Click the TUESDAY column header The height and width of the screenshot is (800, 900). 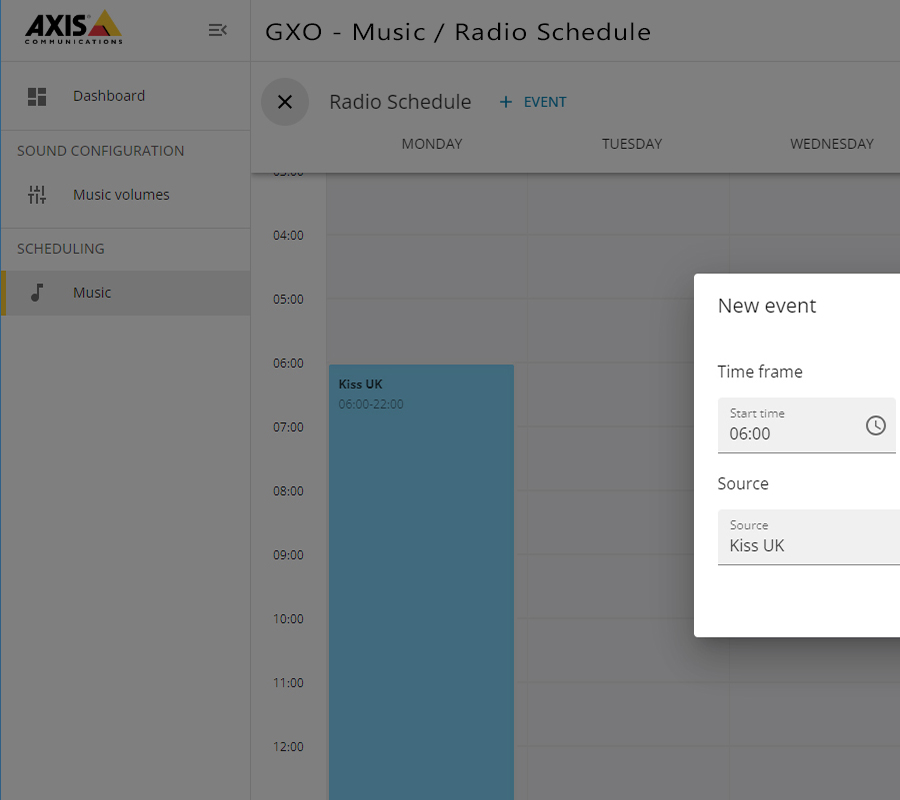click(x=631, y=144)
